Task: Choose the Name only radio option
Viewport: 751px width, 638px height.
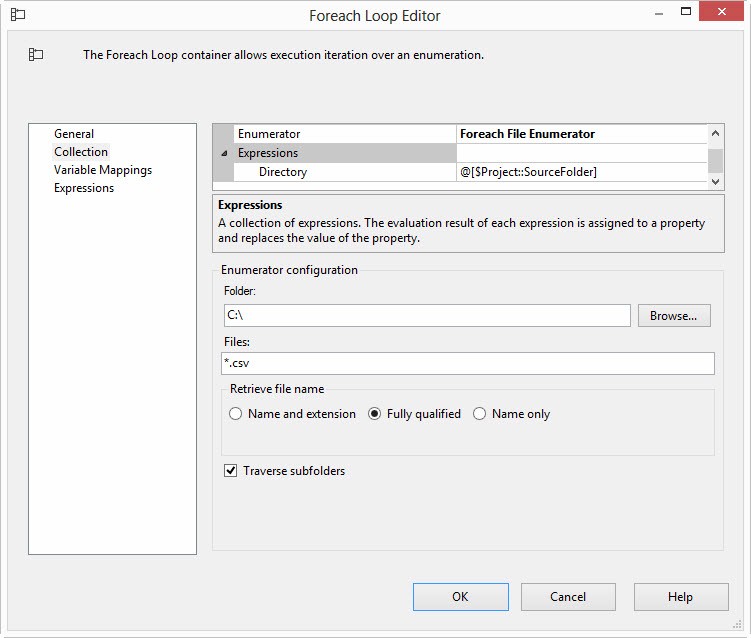Action: [480, 414]
